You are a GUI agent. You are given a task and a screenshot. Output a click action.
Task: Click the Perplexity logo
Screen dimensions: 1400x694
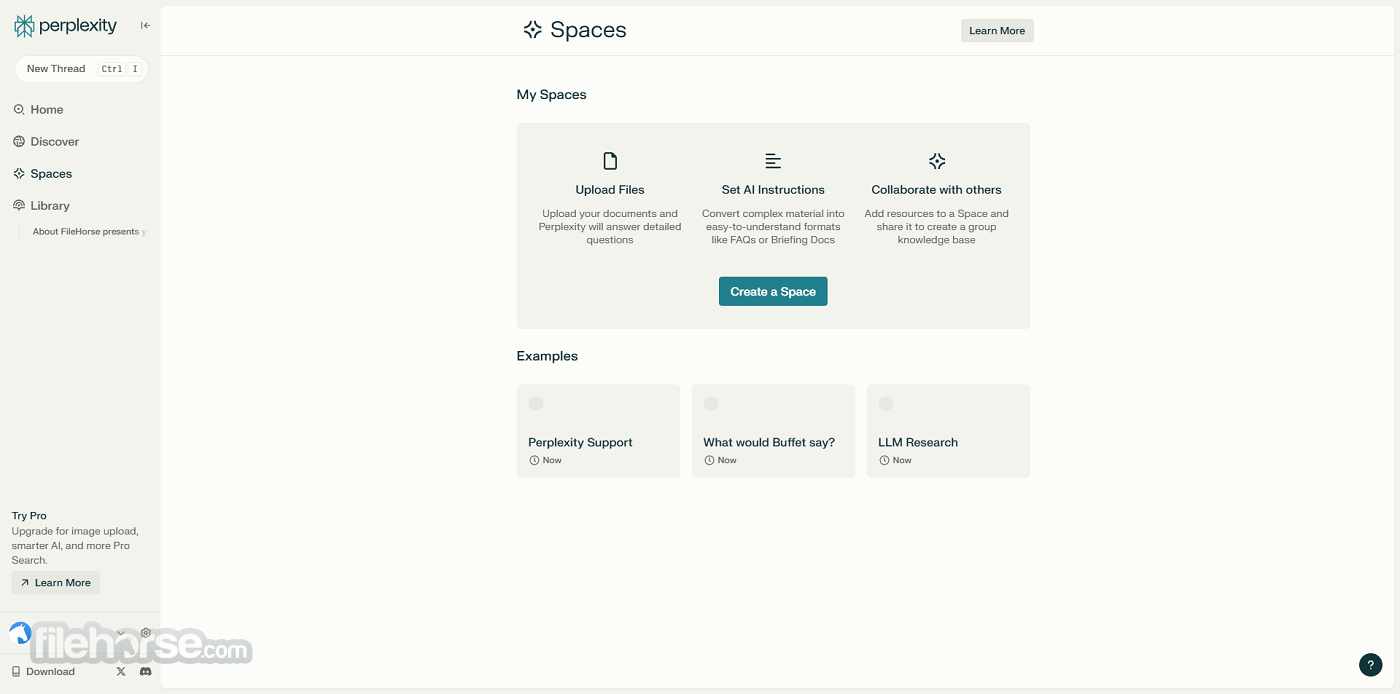(x=65, y=26)
